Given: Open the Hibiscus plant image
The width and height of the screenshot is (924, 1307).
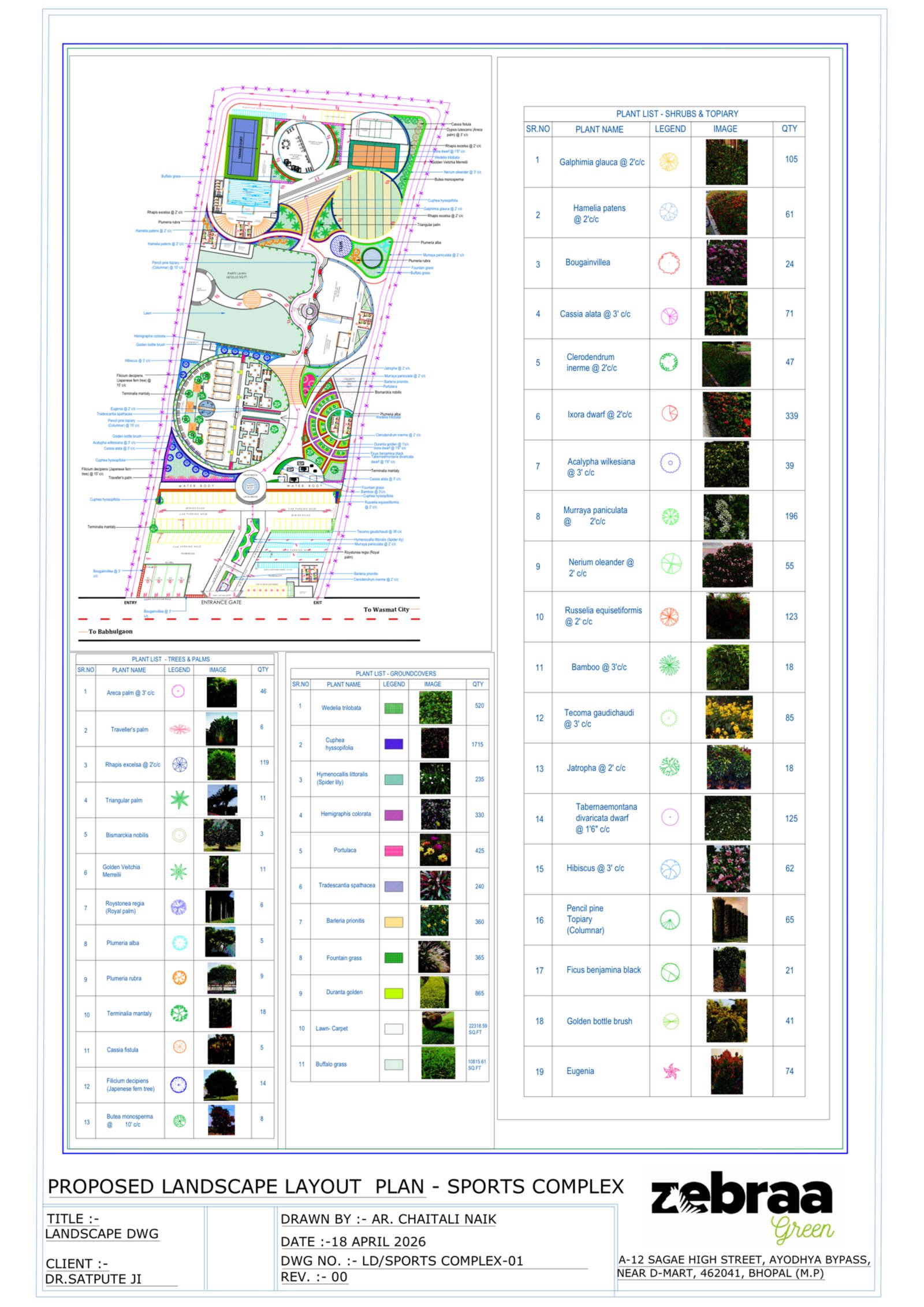Looking at the screenshot, I should [728, 869].
